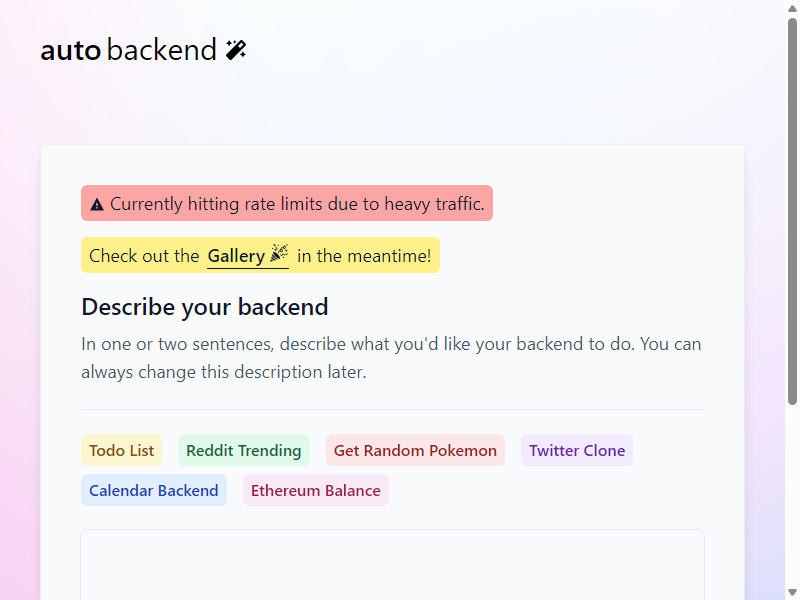Click the rate limits warning banner text
Screen dimensions: 800x600
click(297, 204)
